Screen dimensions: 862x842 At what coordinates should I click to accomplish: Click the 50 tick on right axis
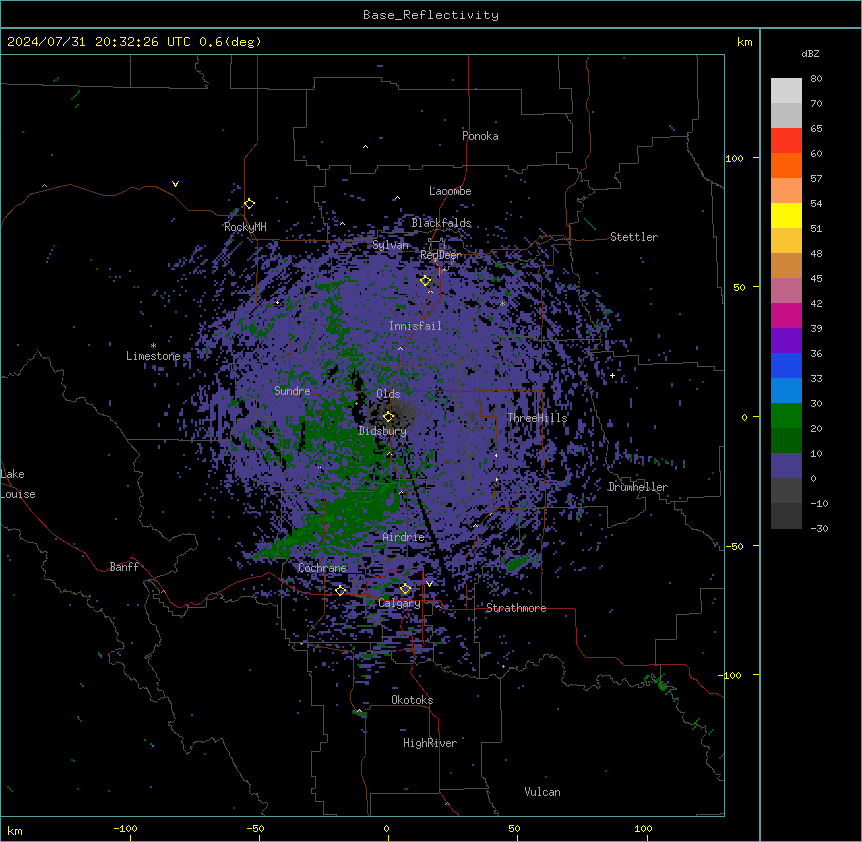tap(739, 287)
